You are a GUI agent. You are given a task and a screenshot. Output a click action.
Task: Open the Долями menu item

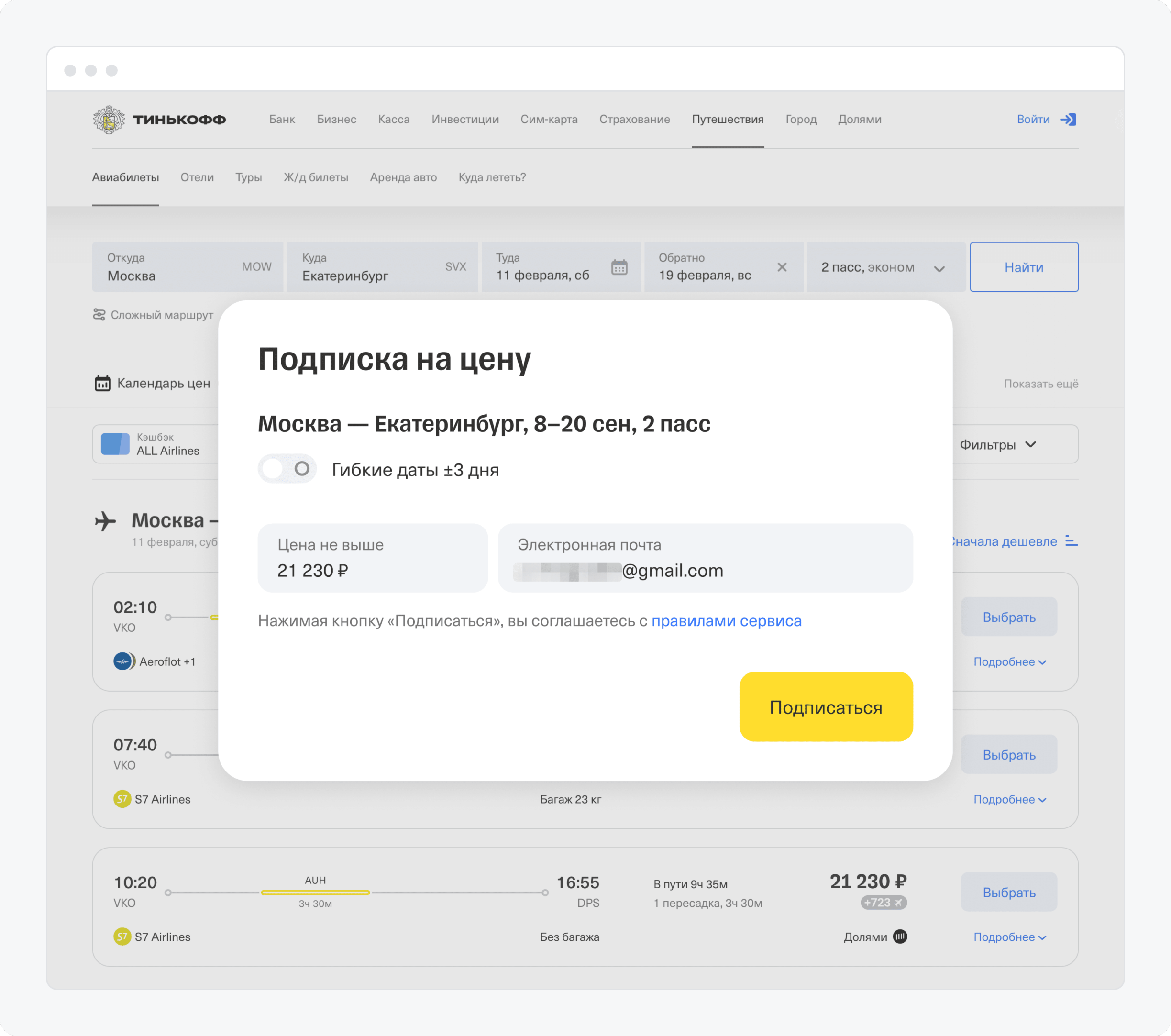point(859,119)
